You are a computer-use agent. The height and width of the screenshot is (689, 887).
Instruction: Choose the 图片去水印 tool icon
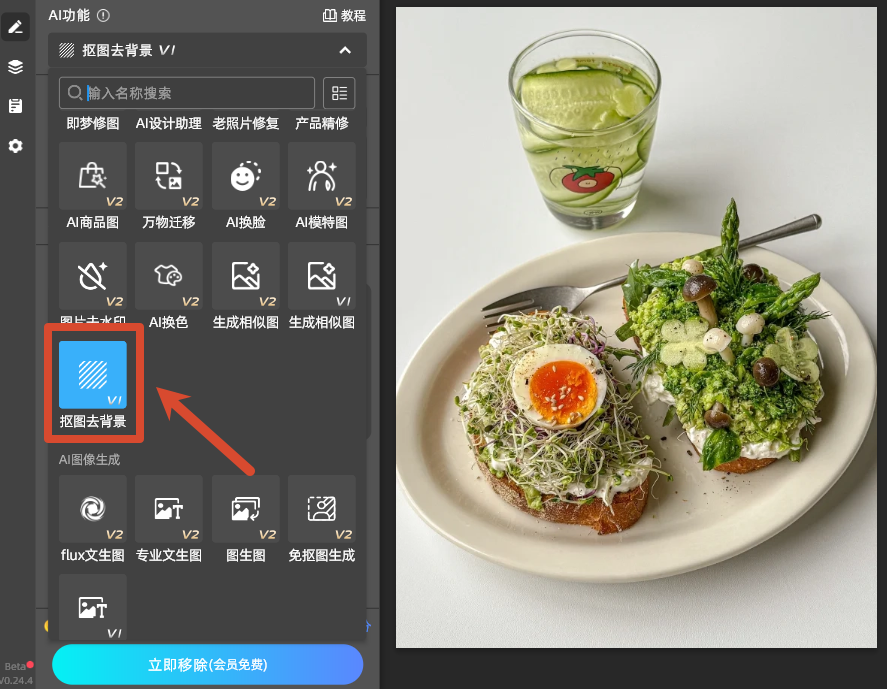click(93, 276)
